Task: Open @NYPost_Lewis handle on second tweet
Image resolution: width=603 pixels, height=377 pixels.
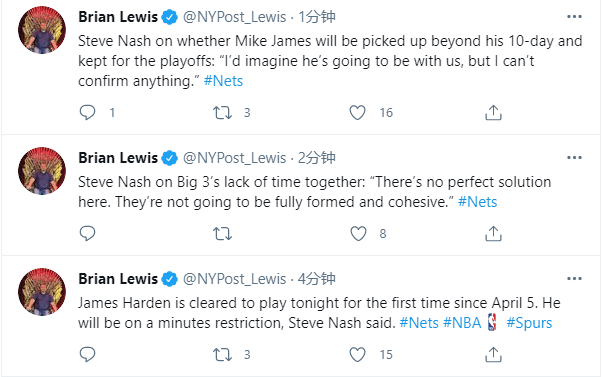Action: click(234, 158)
